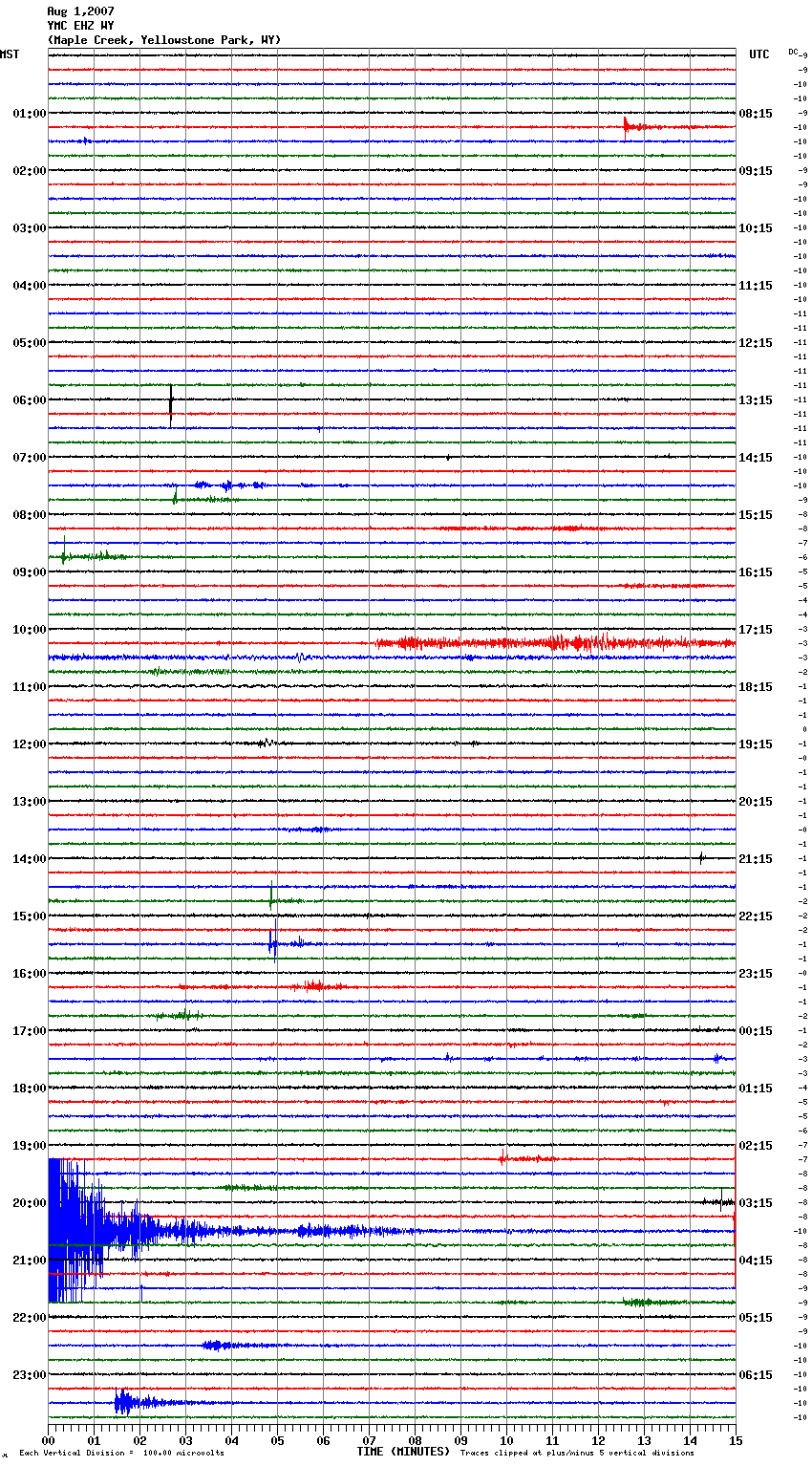Click the green spike on the 14:45 trace
812x1466 pixels.
271,896
